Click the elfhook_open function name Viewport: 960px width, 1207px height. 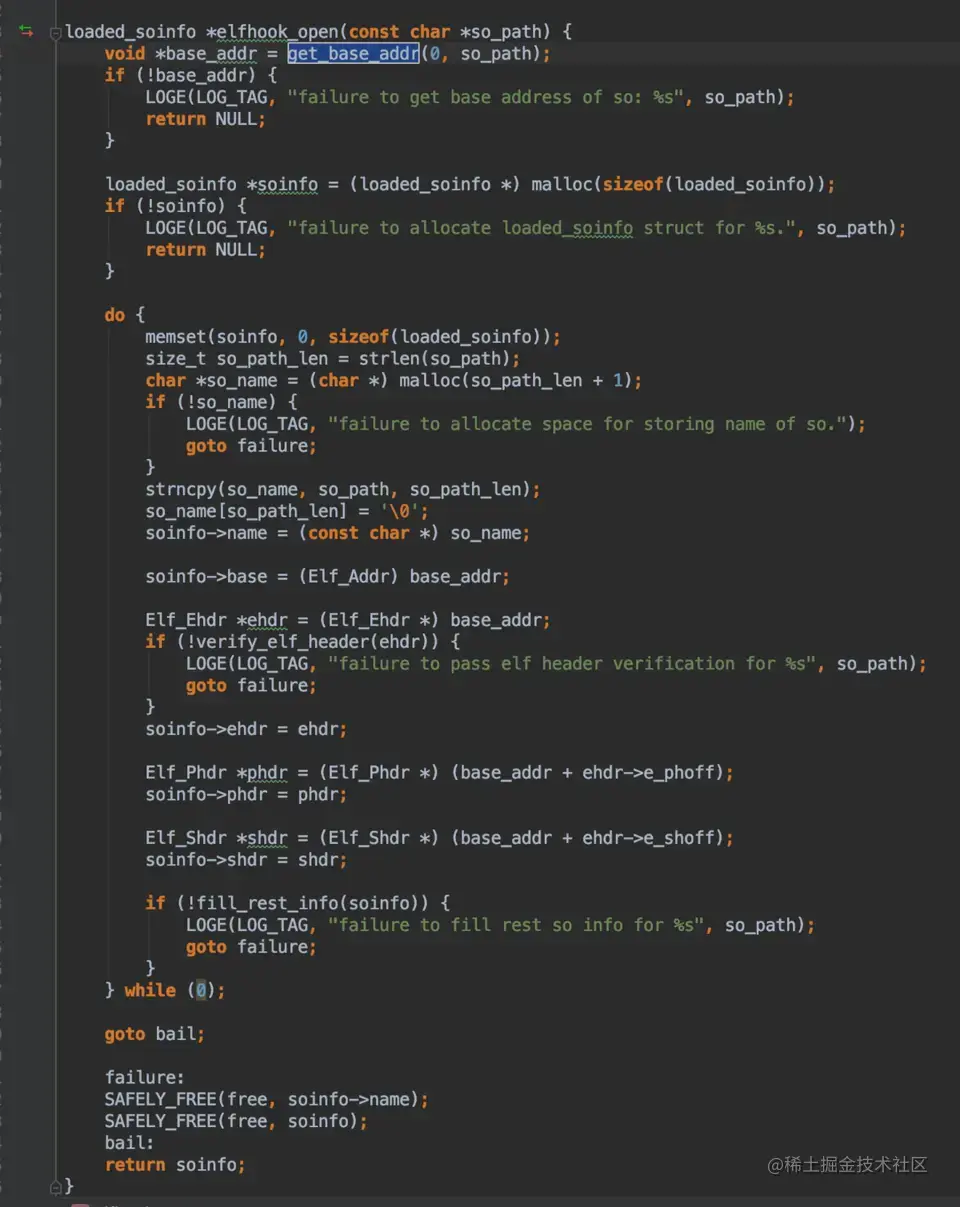pyautogui.click(x=276, y=33)
